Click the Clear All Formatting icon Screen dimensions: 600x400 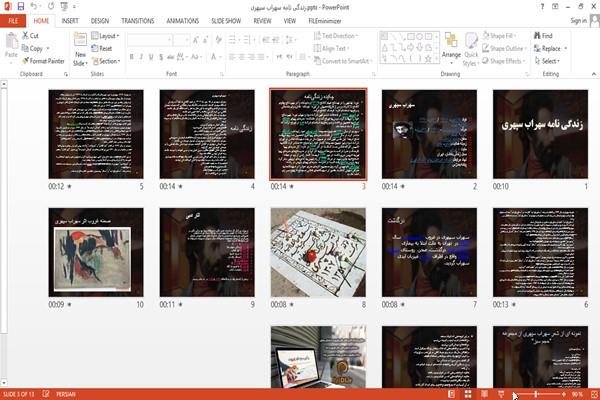point(218,39)
